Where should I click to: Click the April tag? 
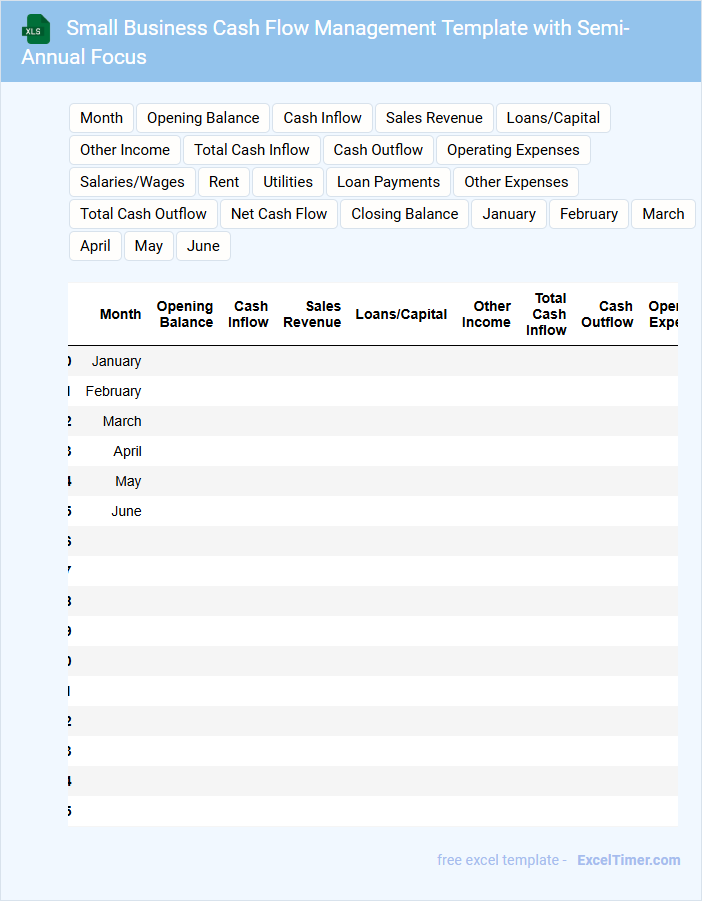pos(95,247)
